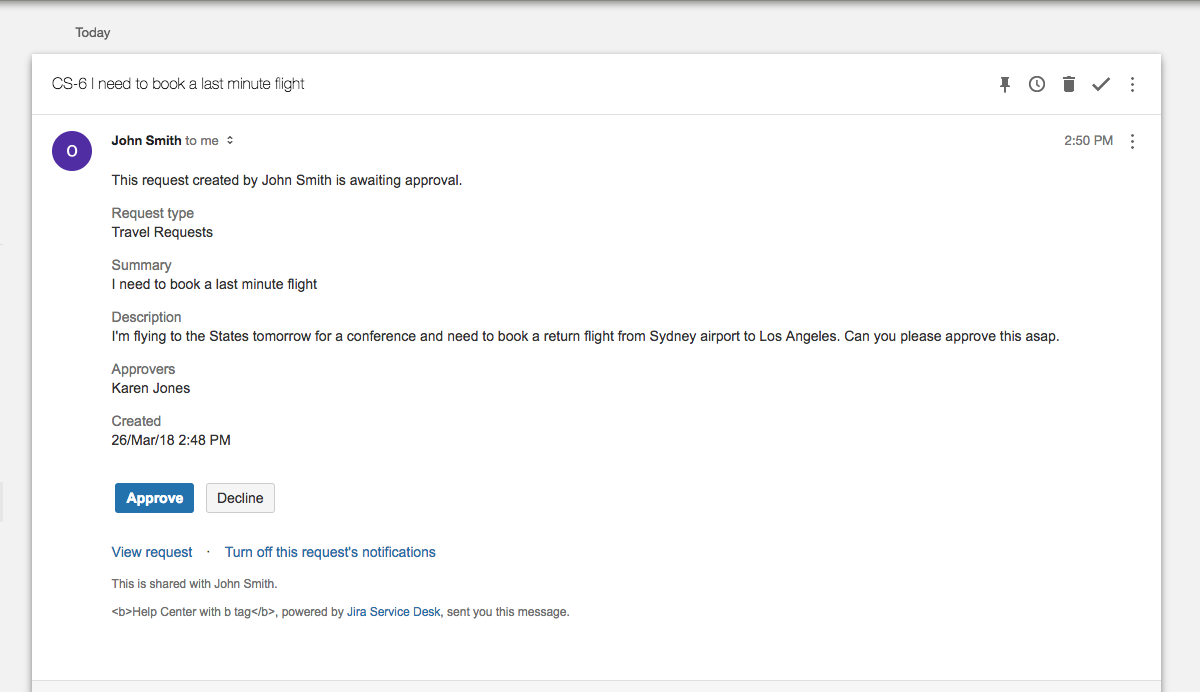The image size is (1200, 692).
Task: Click John Smith's purple avatar
Action: coord(71,150)
